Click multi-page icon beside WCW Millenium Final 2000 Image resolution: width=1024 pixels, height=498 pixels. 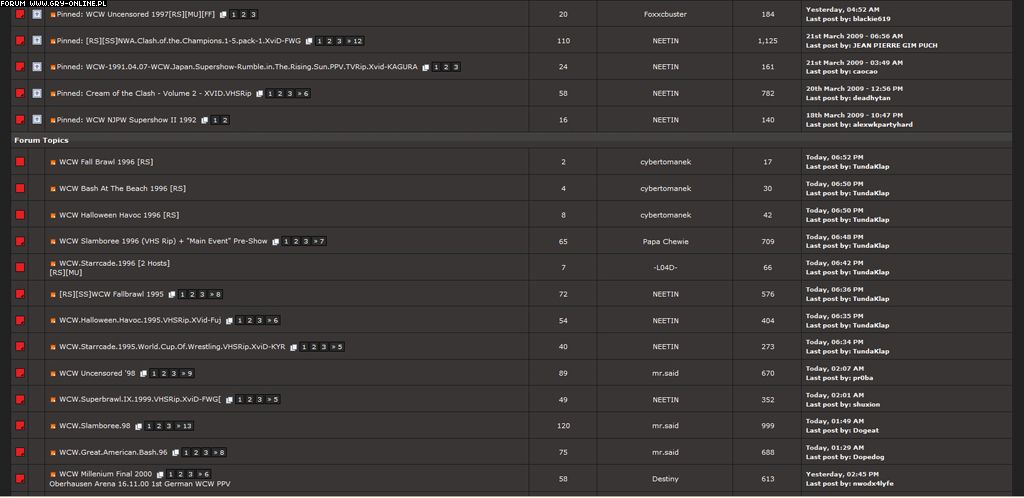coord(160,475)
